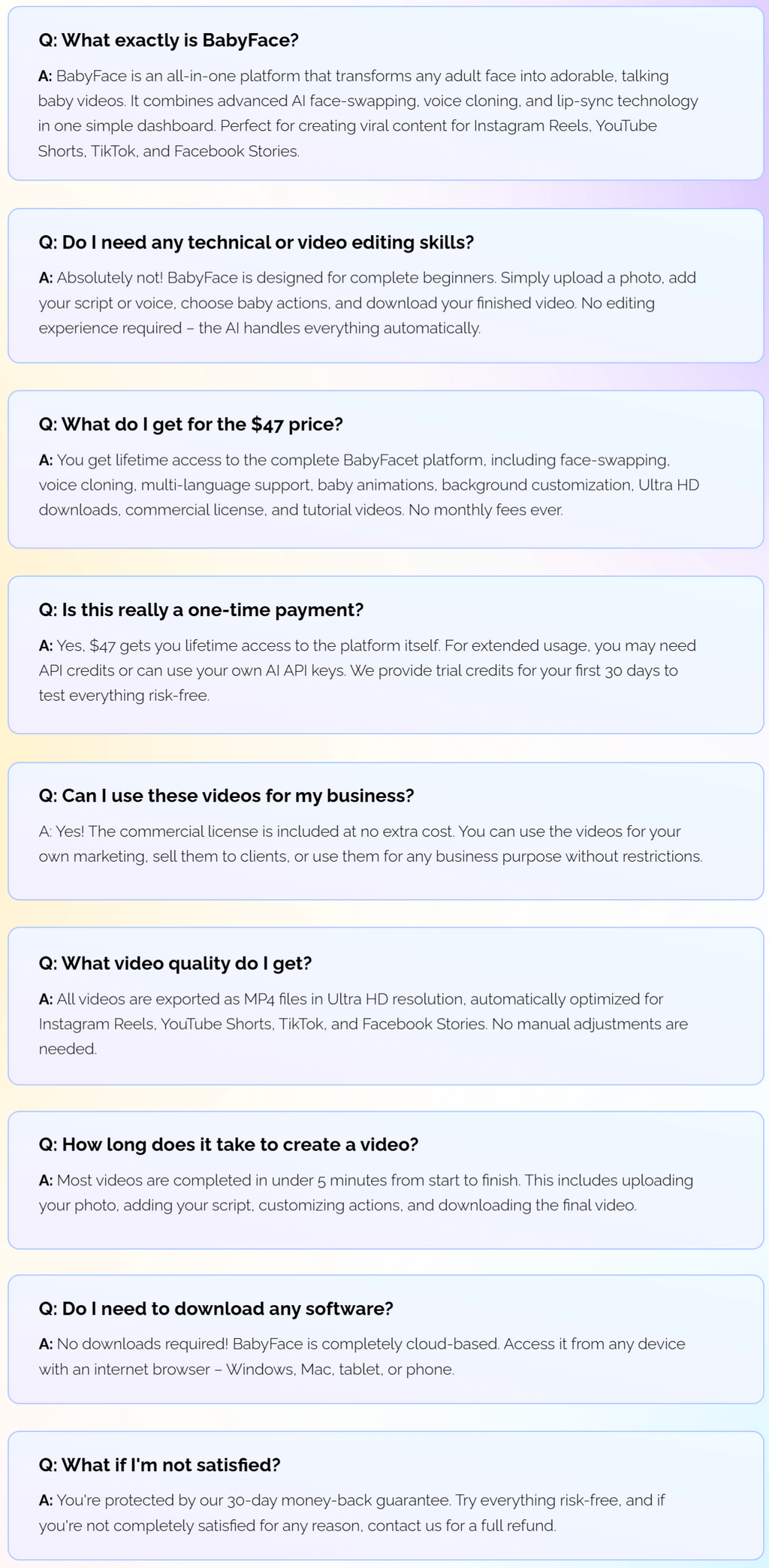The width and height of the screenshot is (769, 1568).
Task: Click 'What do I get for the $47 price?'
Action: pos(191,424)
